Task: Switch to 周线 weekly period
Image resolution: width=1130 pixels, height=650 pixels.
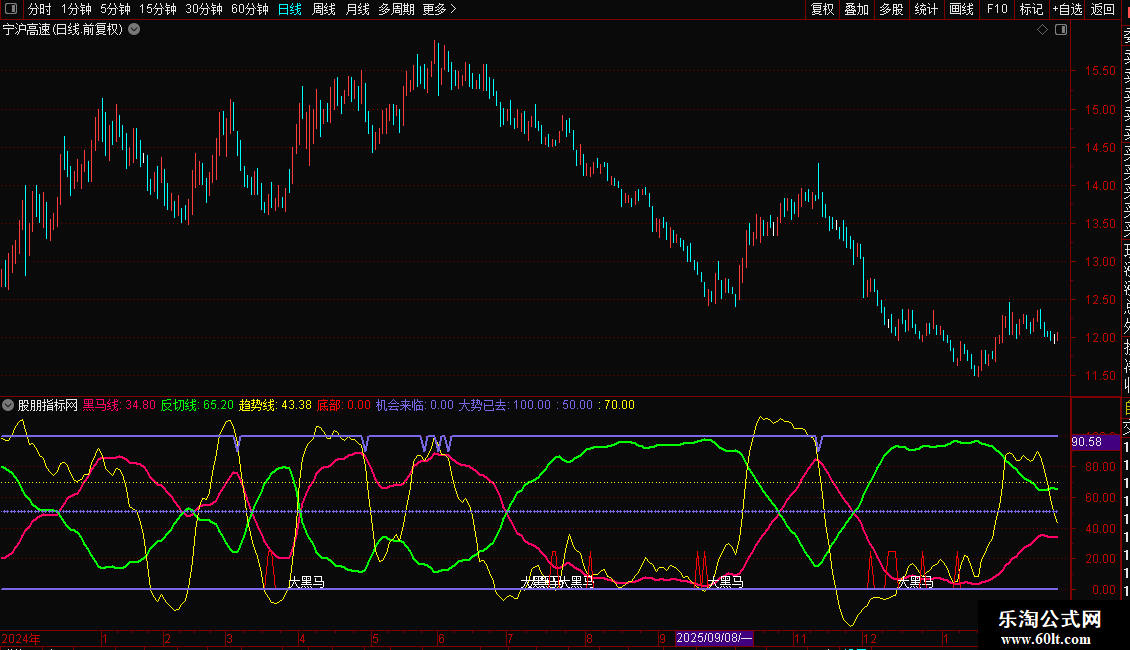Action: pyautogui.click(x=324, y=9)
